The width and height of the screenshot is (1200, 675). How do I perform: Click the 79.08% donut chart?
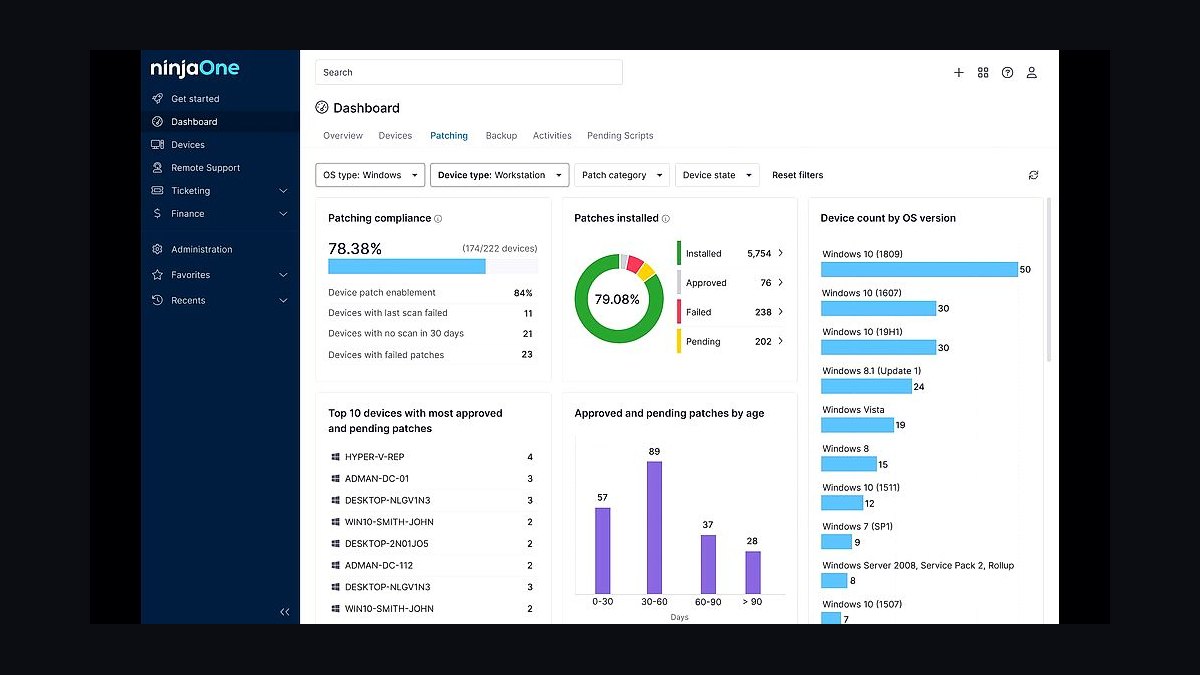click(x=619, y=299)
